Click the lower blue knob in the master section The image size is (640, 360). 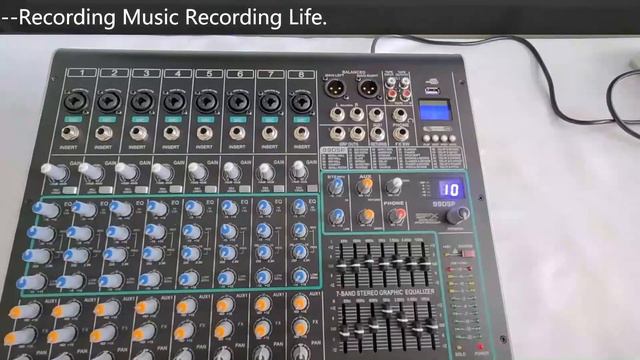pos(337,216)
